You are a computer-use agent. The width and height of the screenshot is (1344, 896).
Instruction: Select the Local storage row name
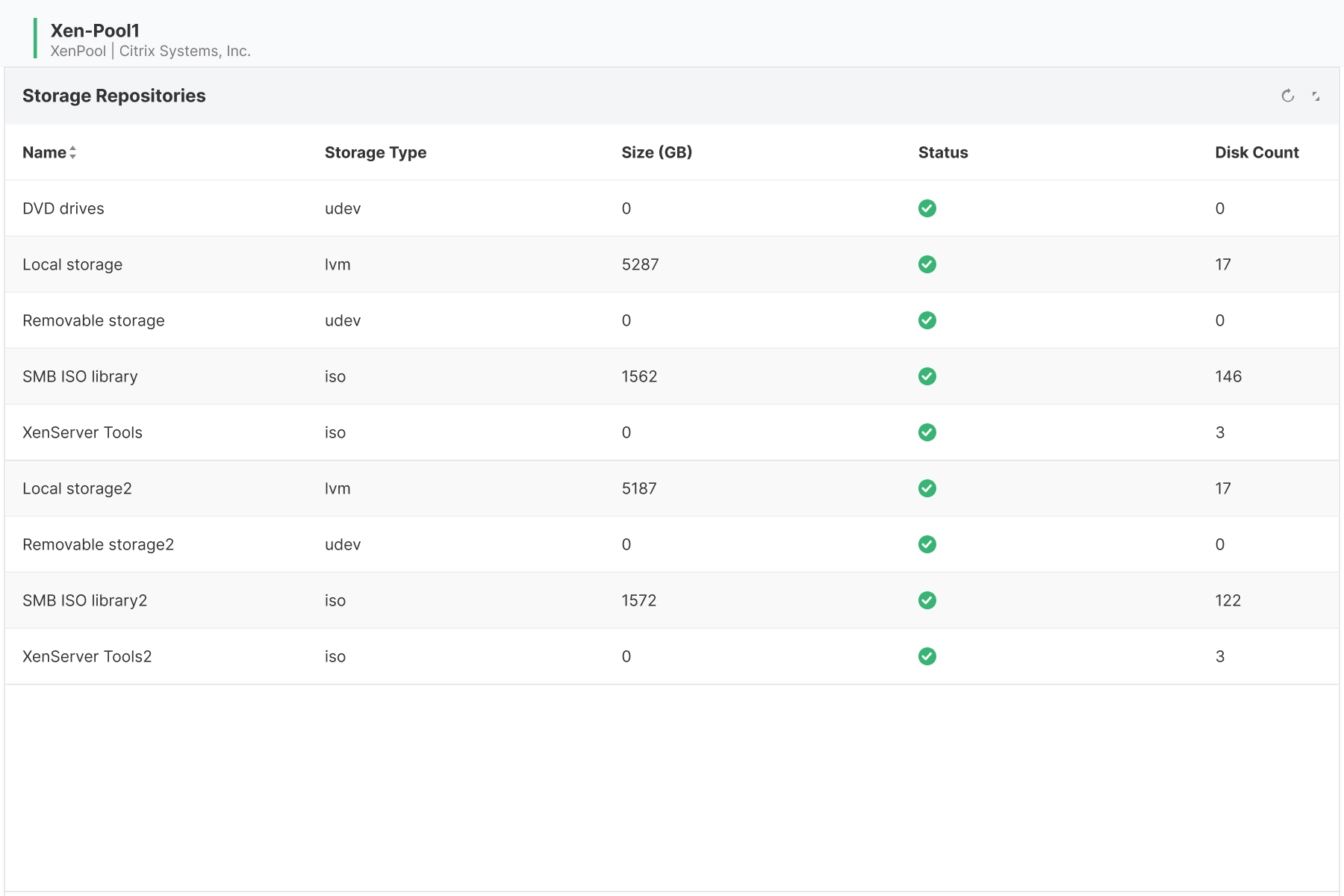[72, 264]
